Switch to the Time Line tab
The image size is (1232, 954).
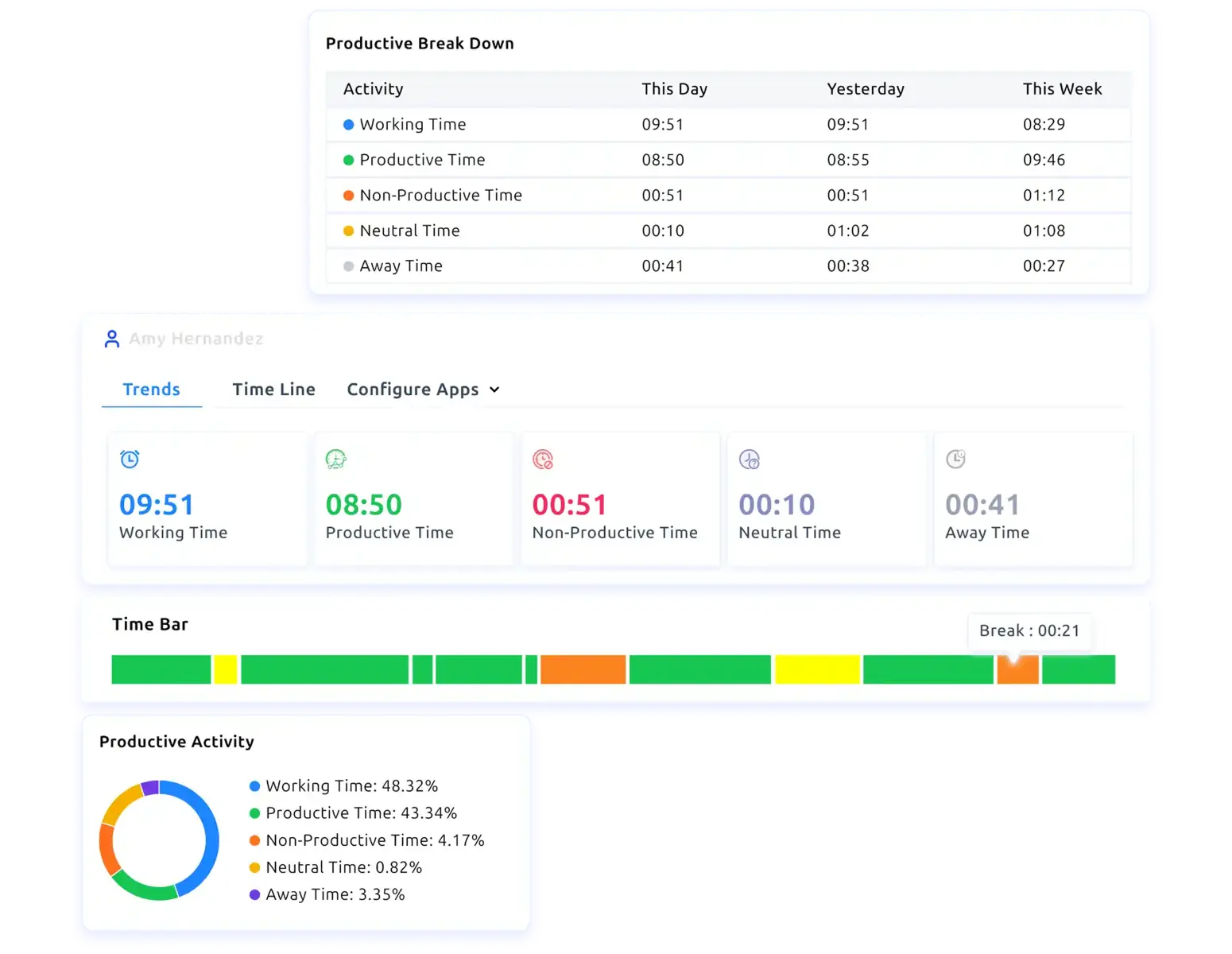pos(273,390)
